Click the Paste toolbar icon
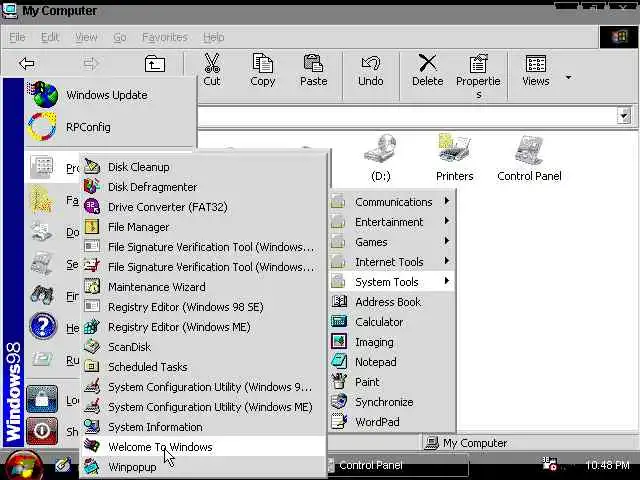This screenshot has width=640, height=480. [x=313, y=70]
